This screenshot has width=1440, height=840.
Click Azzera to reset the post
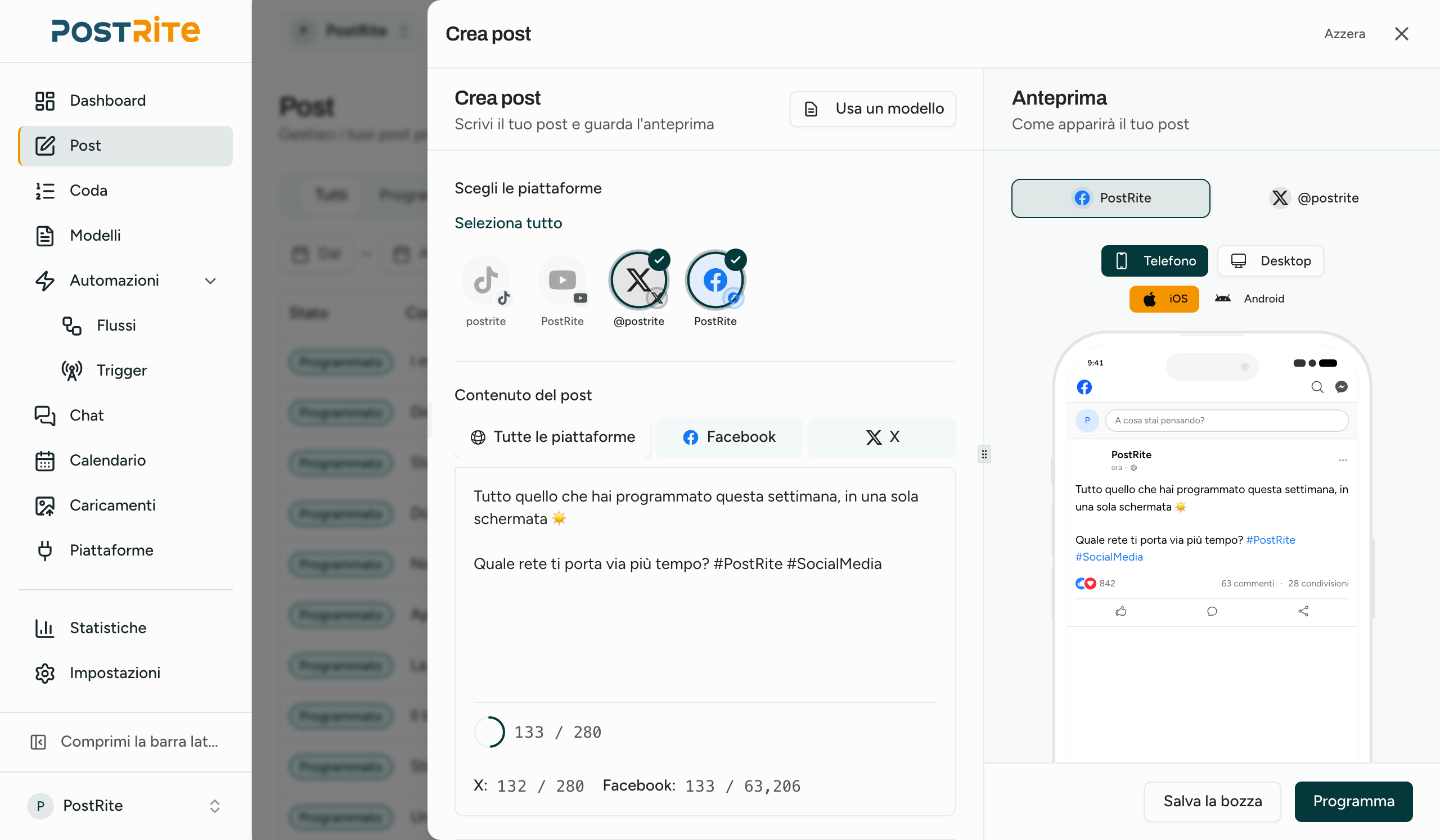click(1344, 34)
